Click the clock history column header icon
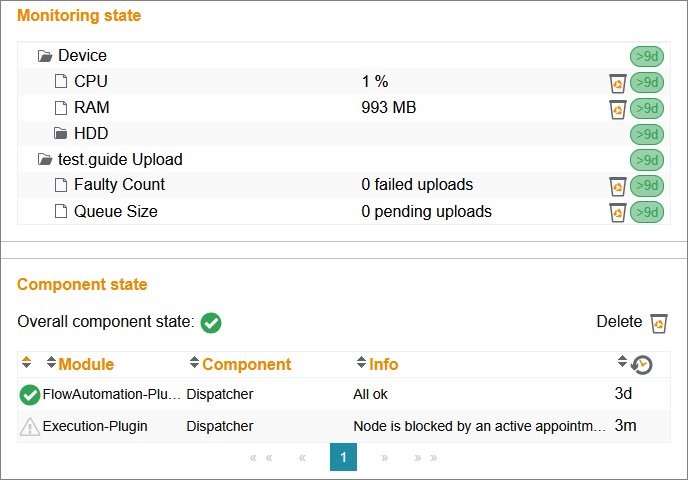The image size is (688, 480). [x=641, y=365]
